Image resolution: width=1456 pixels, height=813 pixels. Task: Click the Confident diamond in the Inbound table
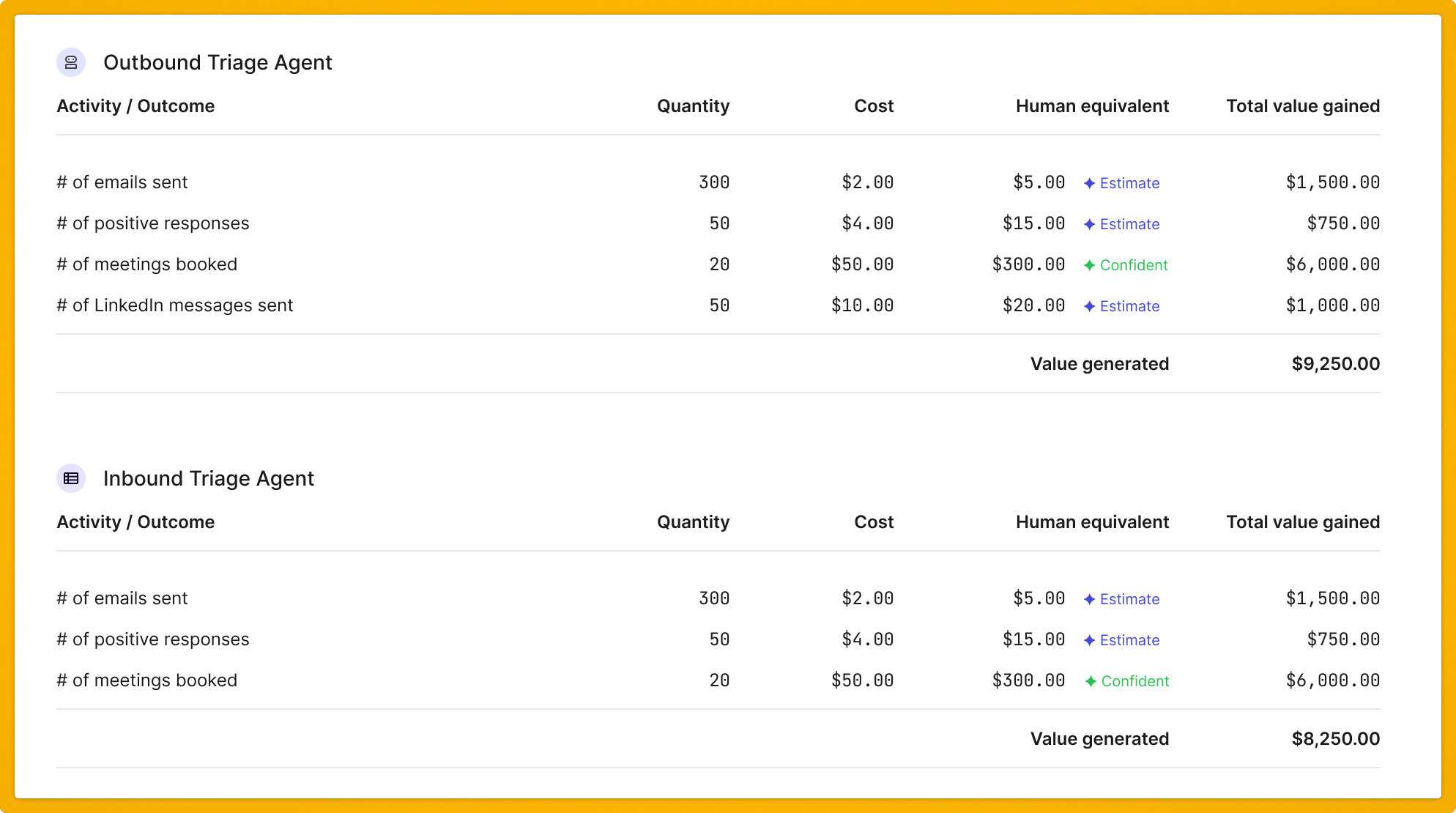[1091, 681]
